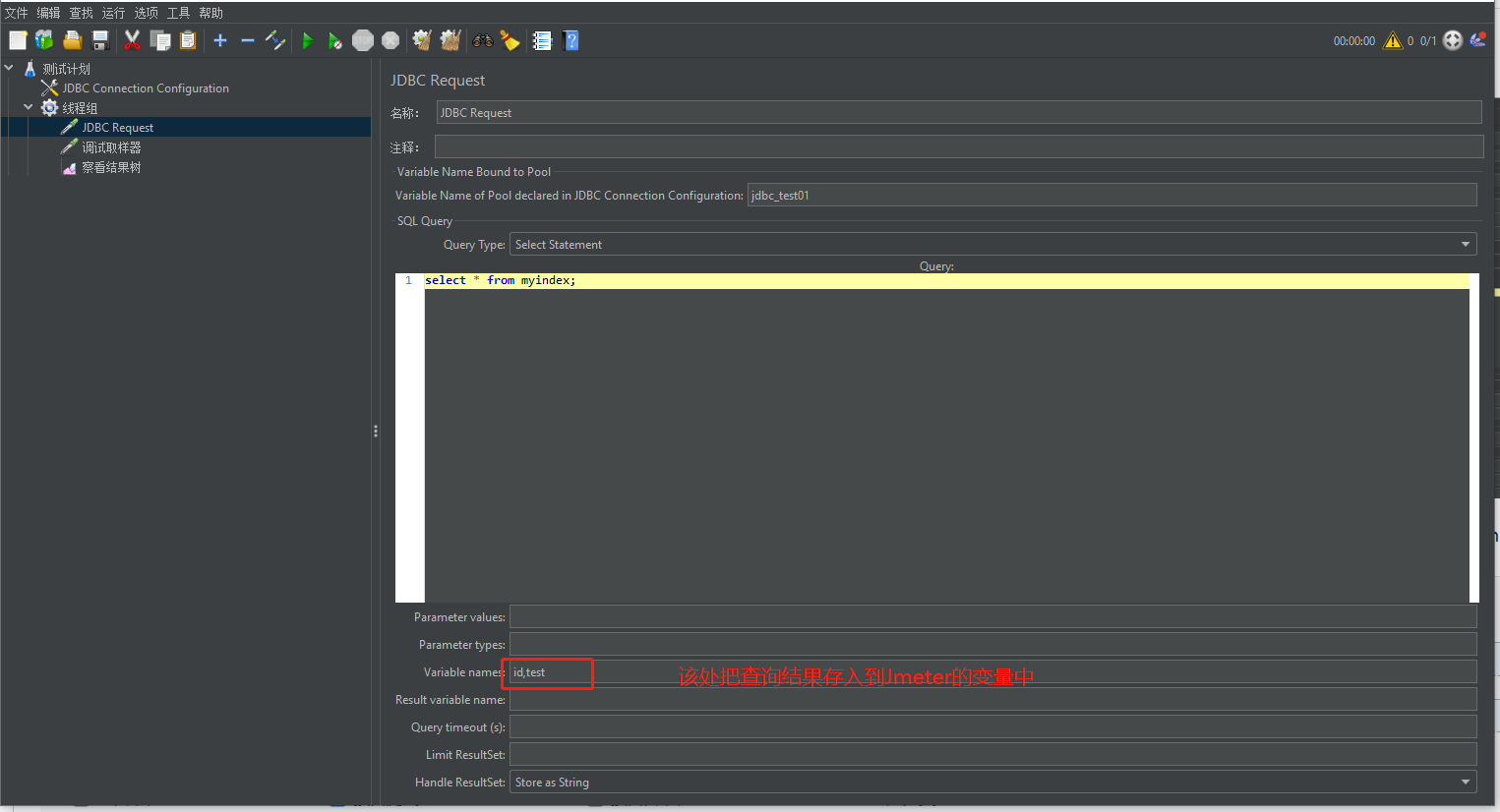Image resolution: width=1500 pixels, height=812 pixels.
Task: Click the Stop sign icon
Action: 363,40
